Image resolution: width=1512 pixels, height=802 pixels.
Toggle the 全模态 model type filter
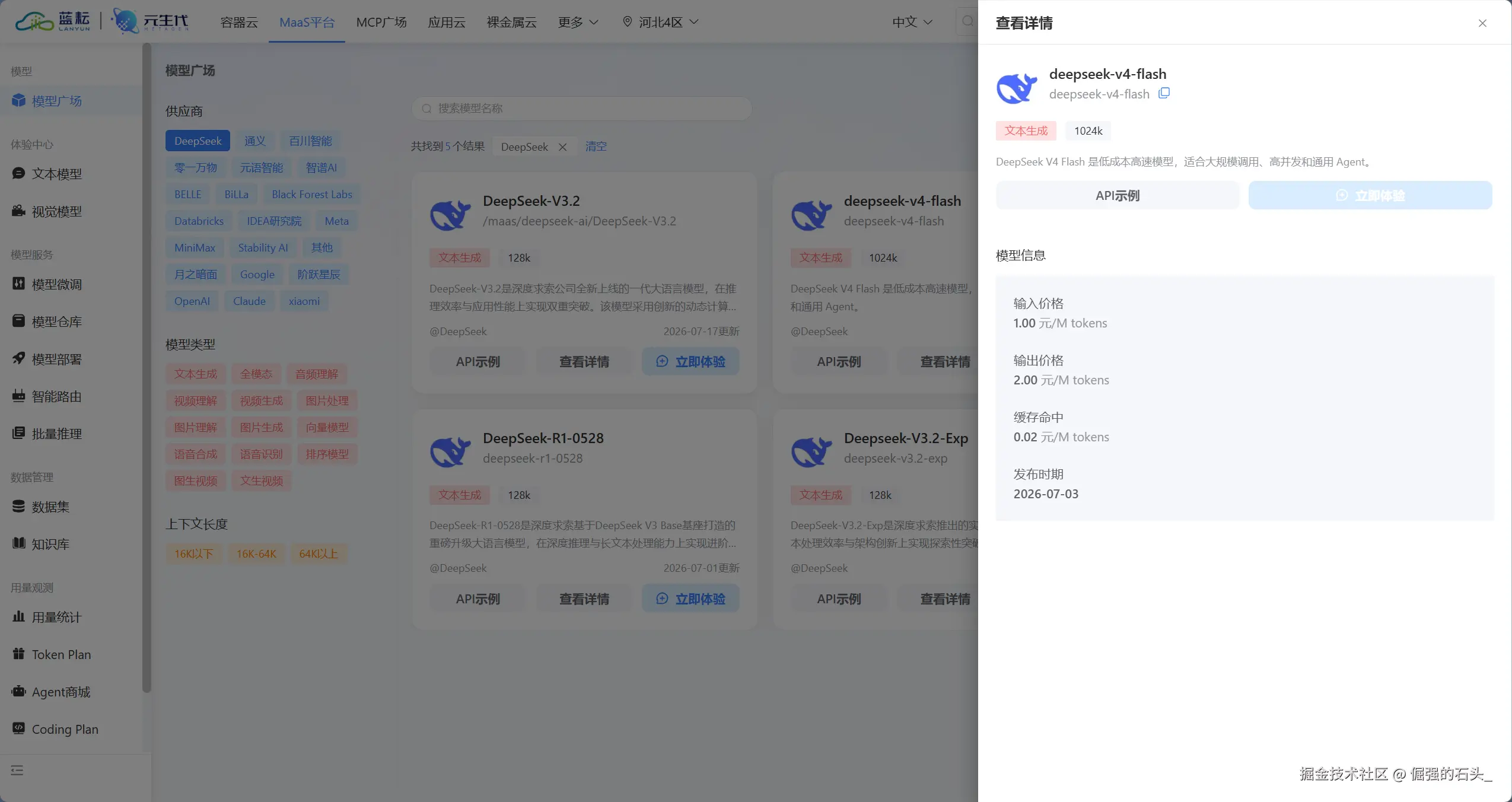256,374
